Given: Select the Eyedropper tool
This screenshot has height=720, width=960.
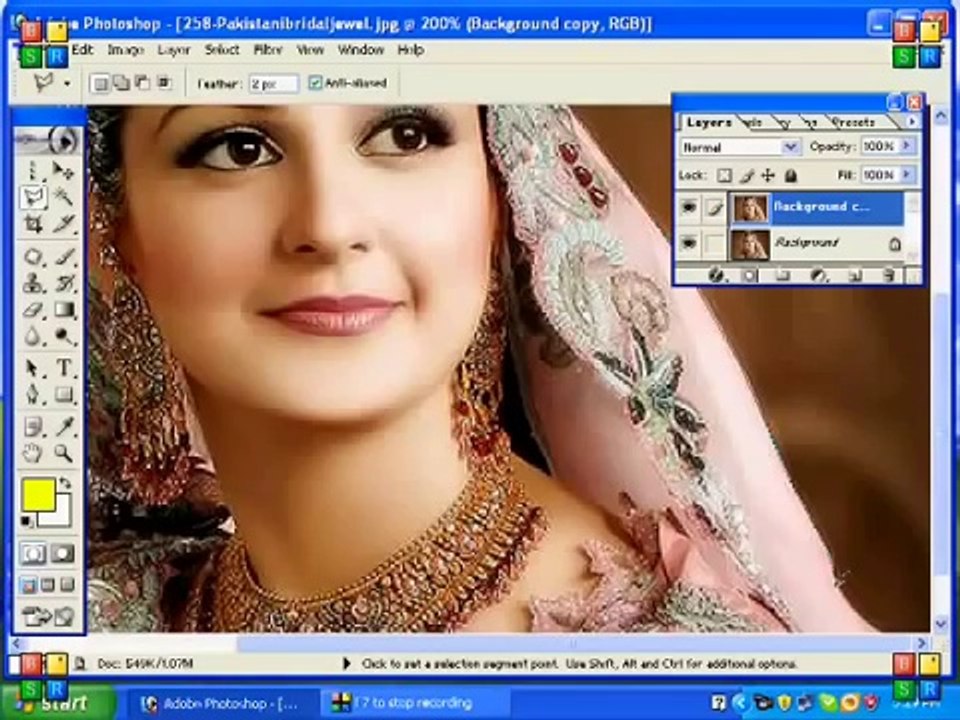Looking at the screenshot, I should tap(64, 426).
